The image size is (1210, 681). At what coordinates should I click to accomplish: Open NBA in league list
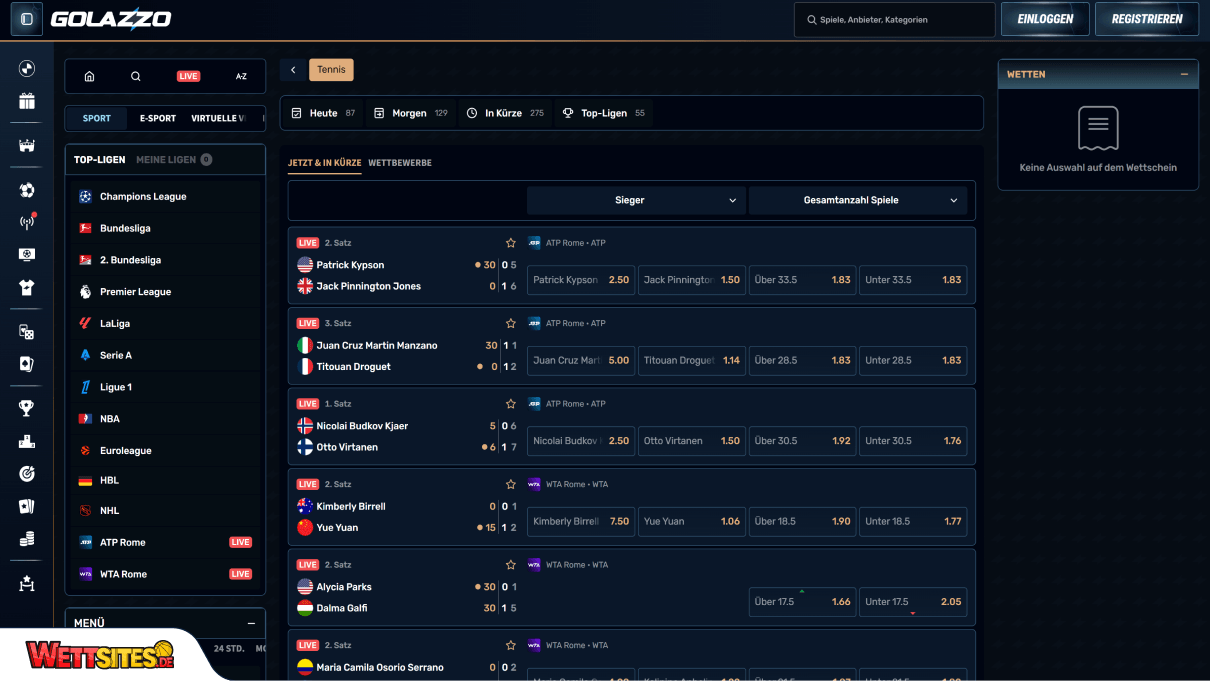coord(165,419)
